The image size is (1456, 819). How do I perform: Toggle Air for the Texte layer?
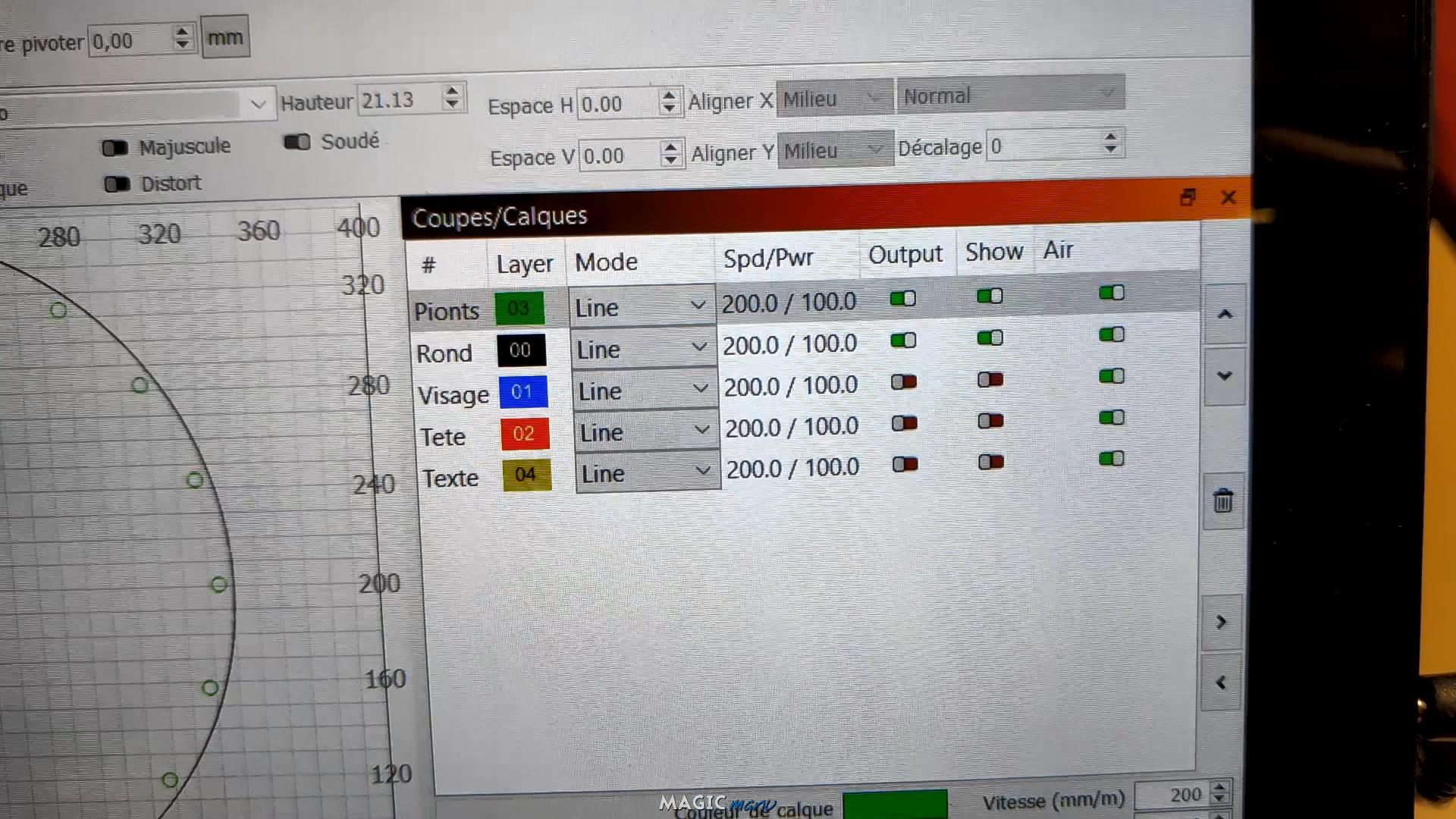[x=1111, y=458]
